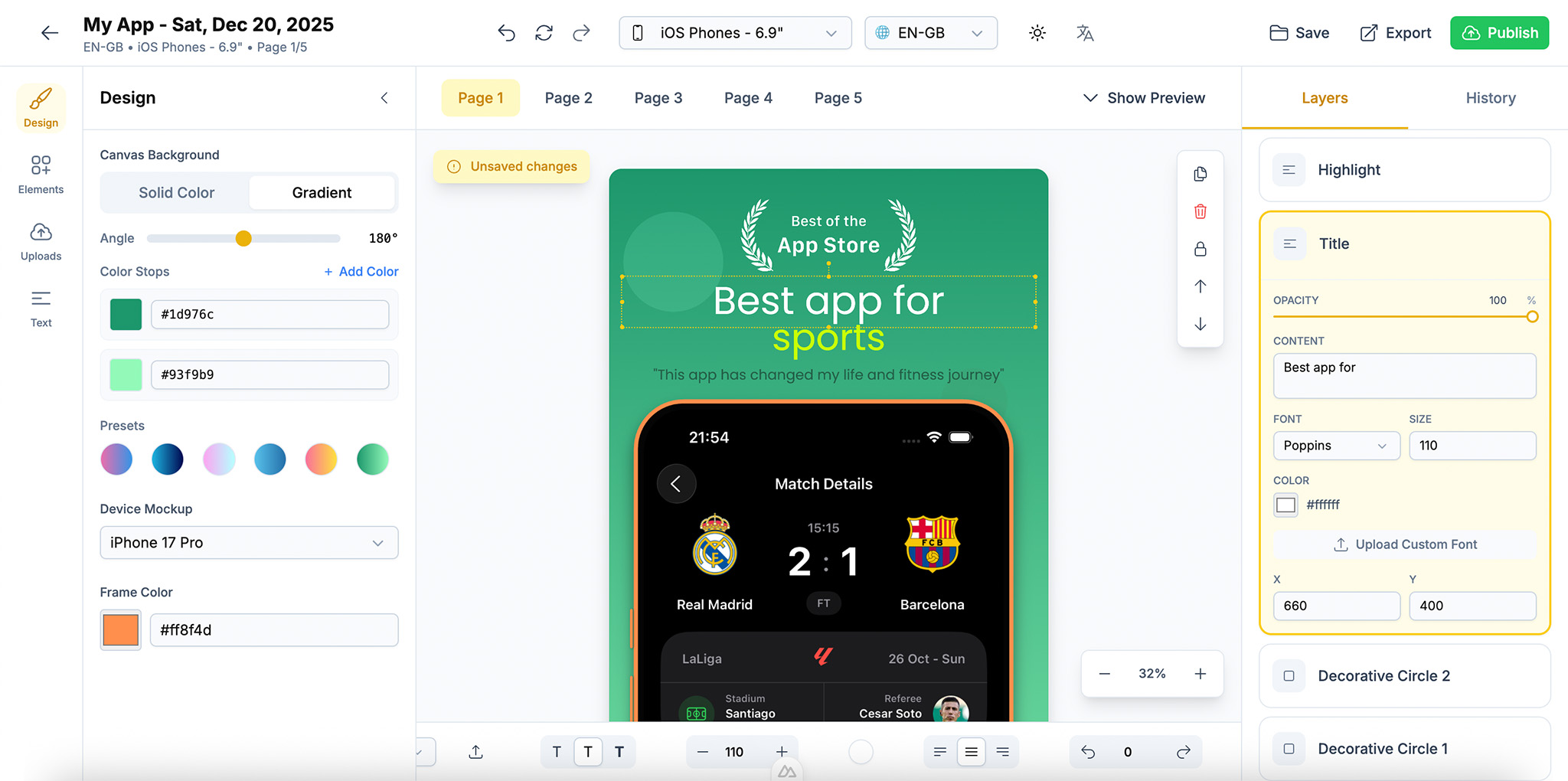Click the orange frame color swatch
The height and width of the screenshot is (781, 1568).
[121, 630]
